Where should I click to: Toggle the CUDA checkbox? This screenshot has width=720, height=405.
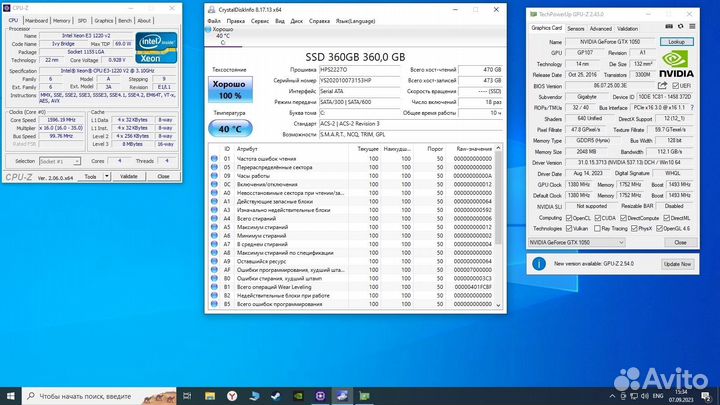coord(598,218)
